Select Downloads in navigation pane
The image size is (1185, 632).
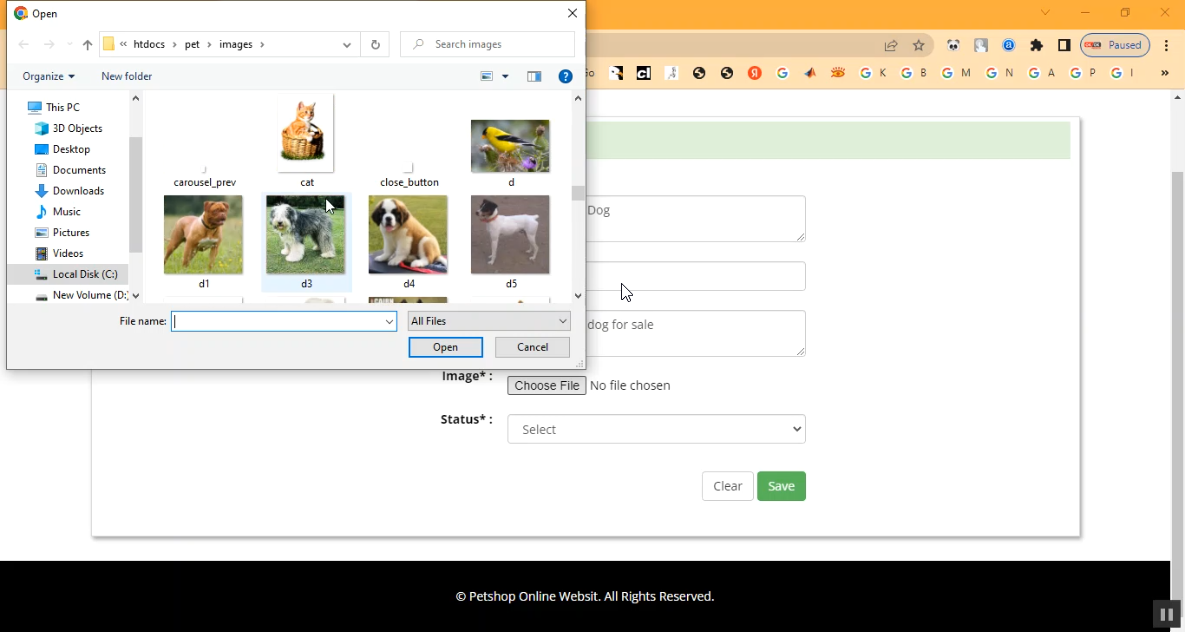pos(78,191)
